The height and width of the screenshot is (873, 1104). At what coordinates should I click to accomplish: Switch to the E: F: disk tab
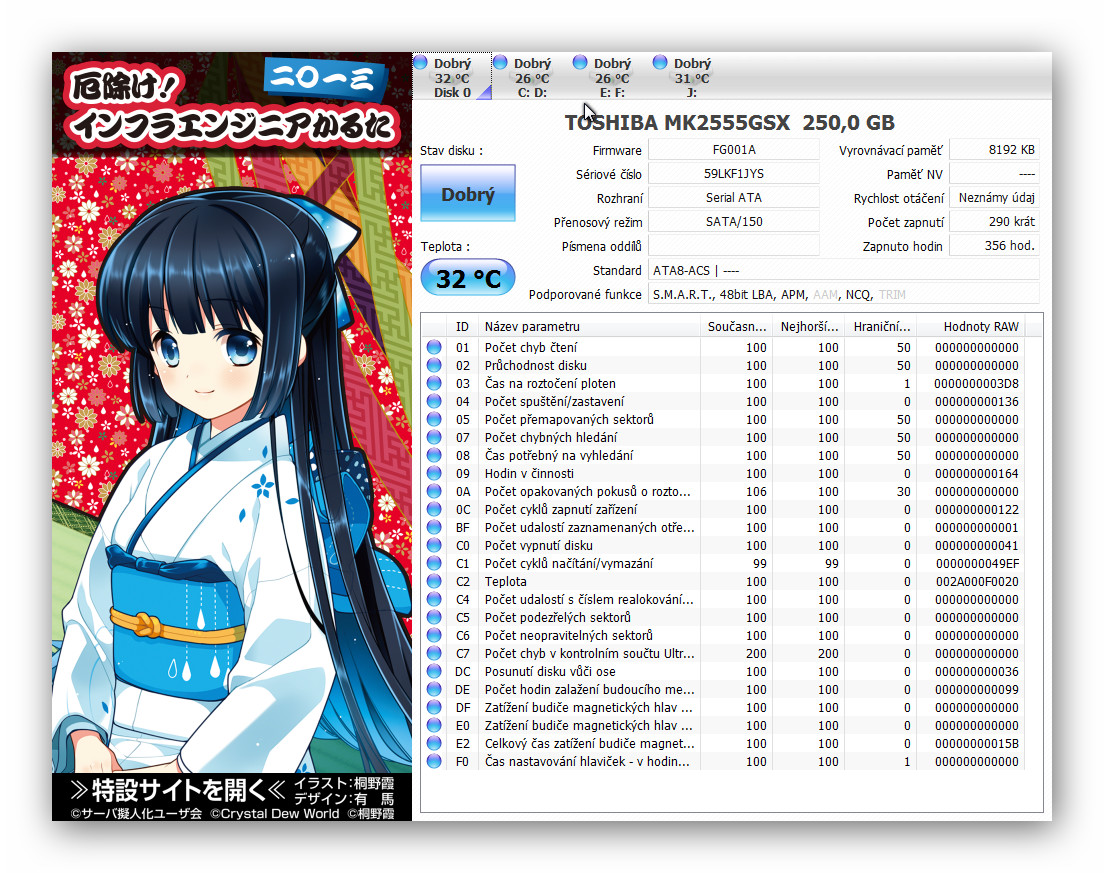pos(611,77)
